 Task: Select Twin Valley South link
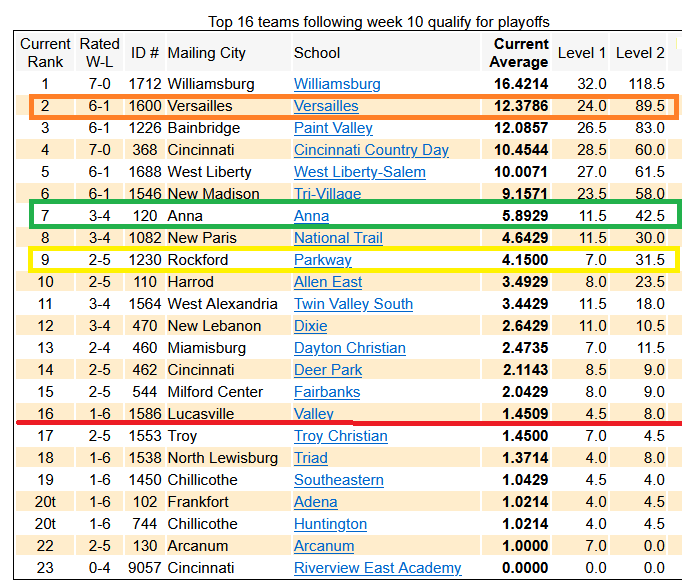(x=353, y=304)
